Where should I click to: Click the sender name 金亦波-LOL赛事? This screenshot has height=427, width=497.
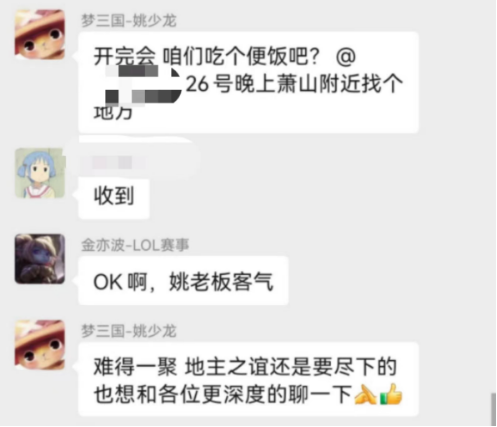coord(135,245)
